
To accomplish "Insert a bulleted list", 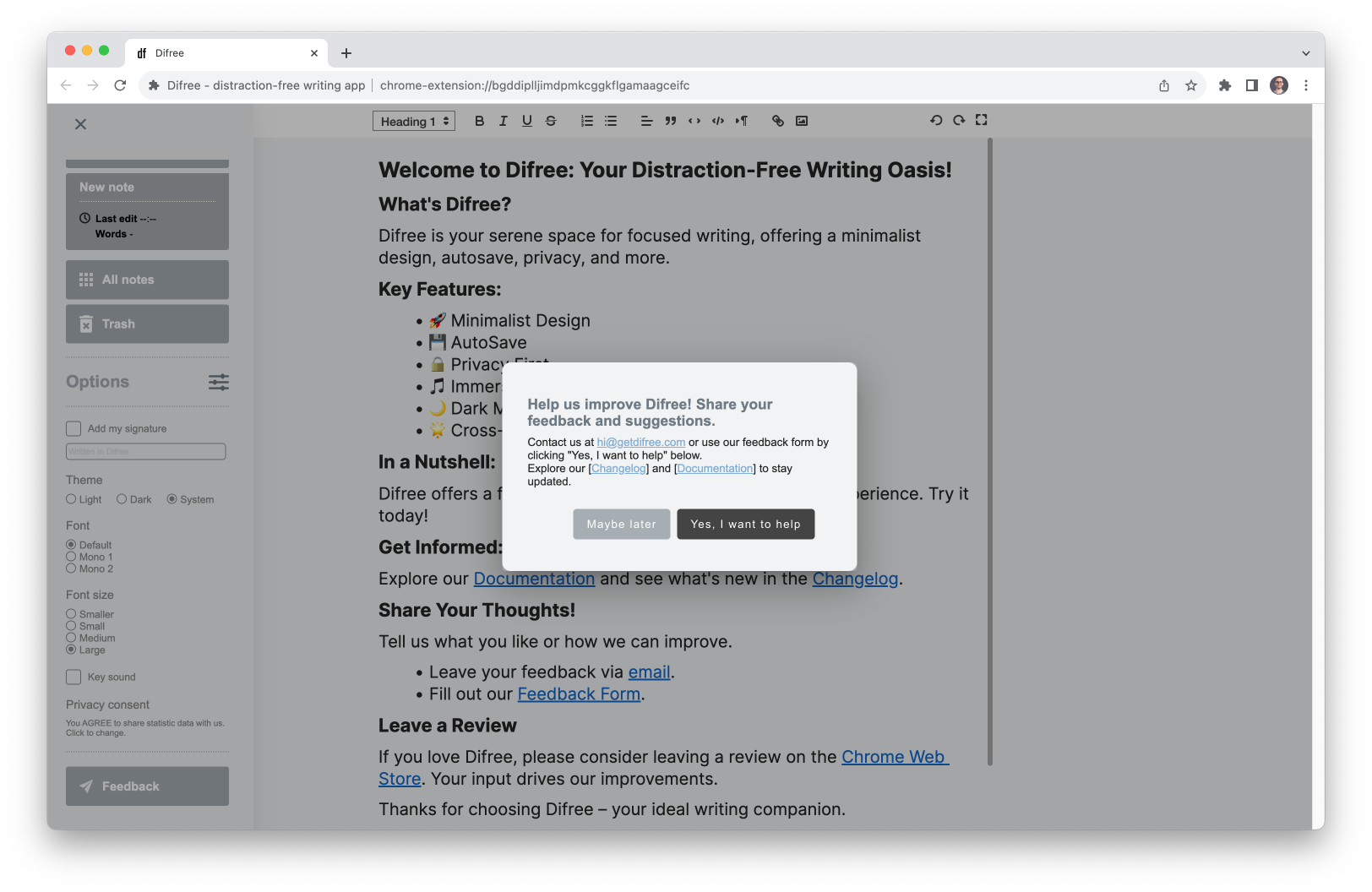I will [x=611, y=121].
